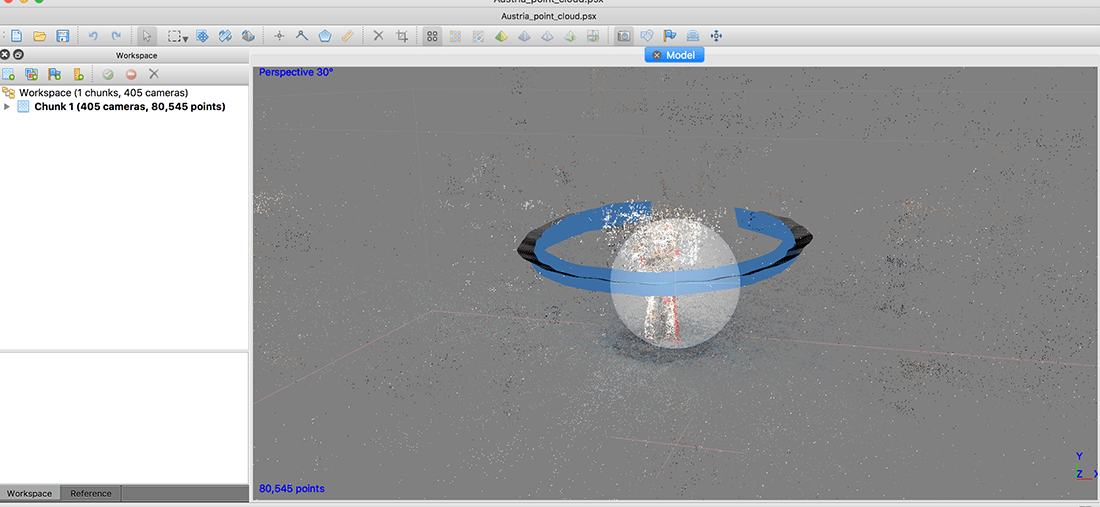Save the project with the floppy disk icon
The height and width of the screenshot is (507, 1100).
(62, 36)
